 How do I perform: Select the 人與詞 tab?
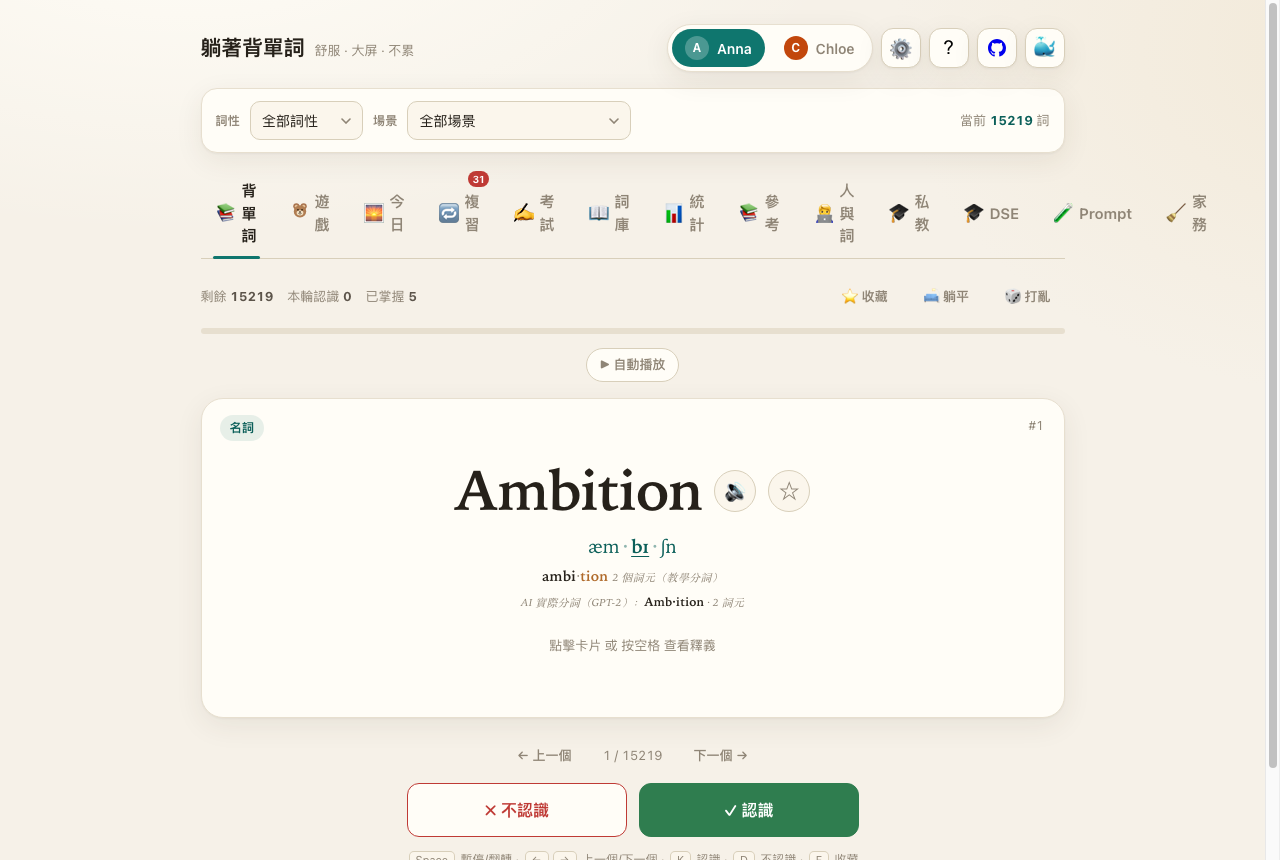click(x=836, y=213)
